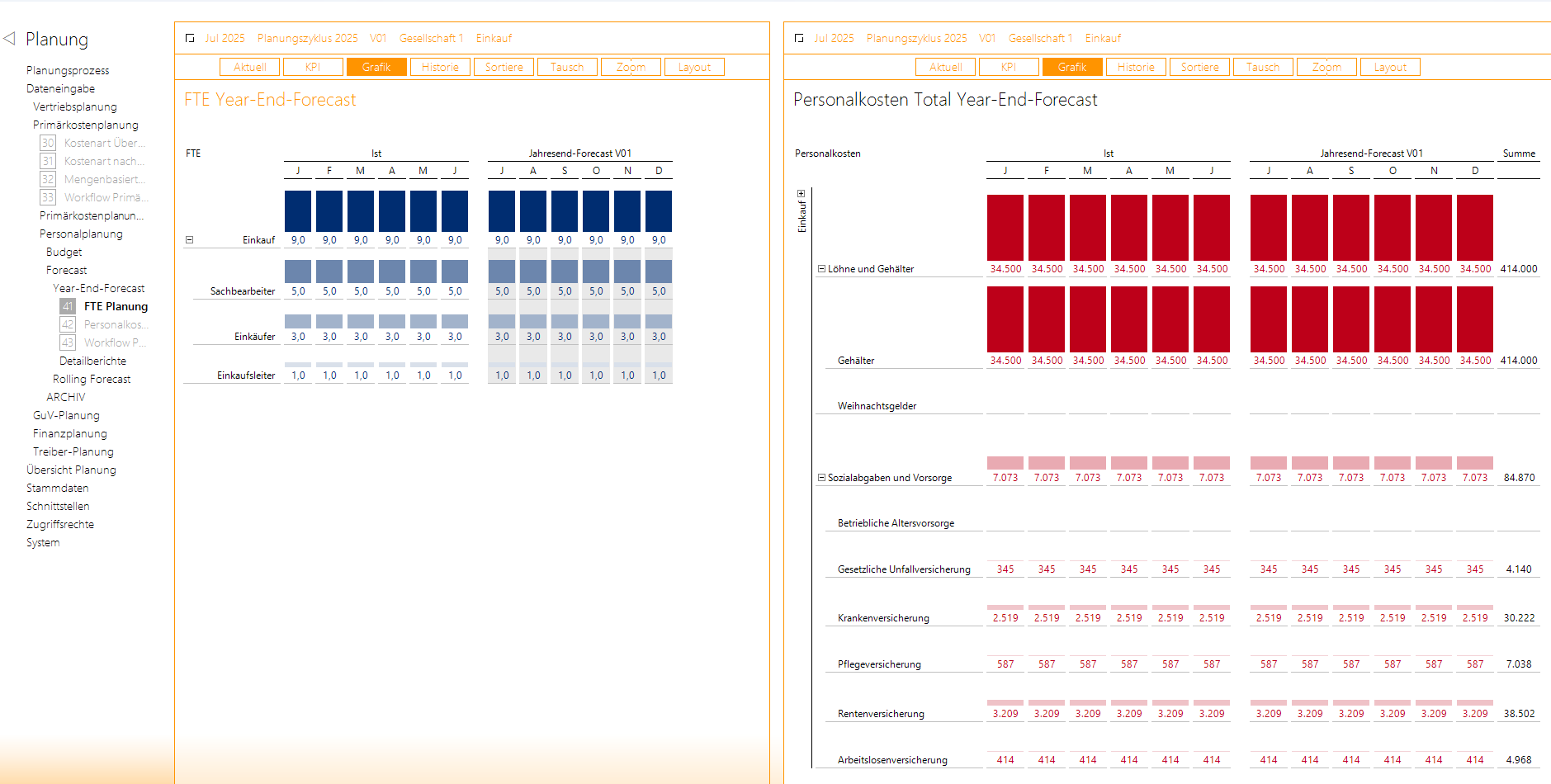Open Rolling Forecast in the navigation tree
The image size is (1551, 784).
(92, 379)
